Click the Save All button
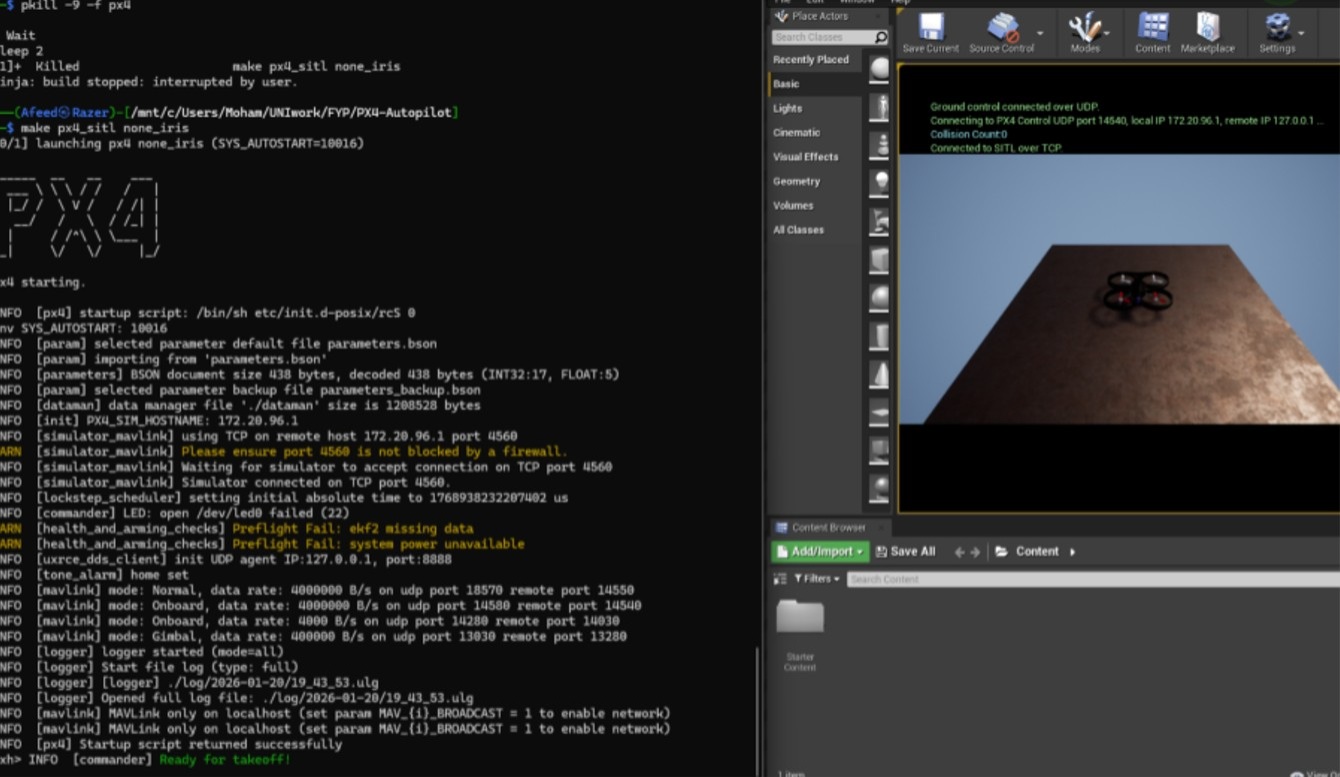Viewport: 1340px width, 777px height. (905, 551)
